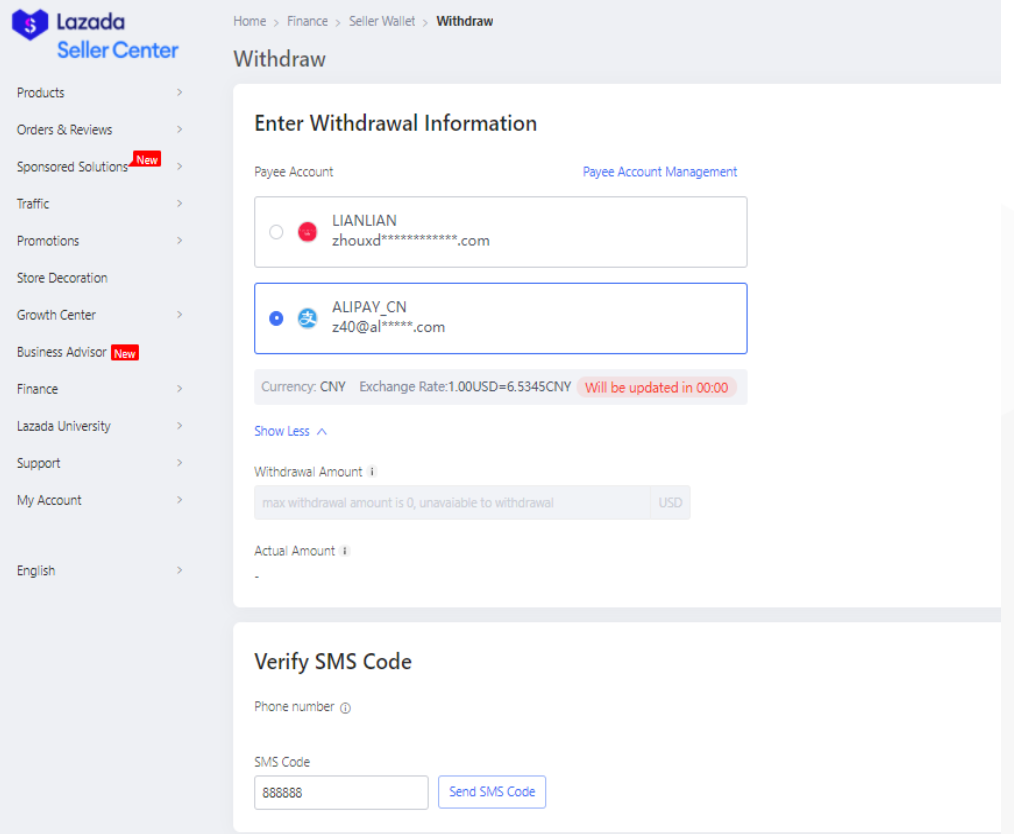Open Lazada University menu item
The width and height of the screenshot is (1014, 834).
click(x=64, y=426)
